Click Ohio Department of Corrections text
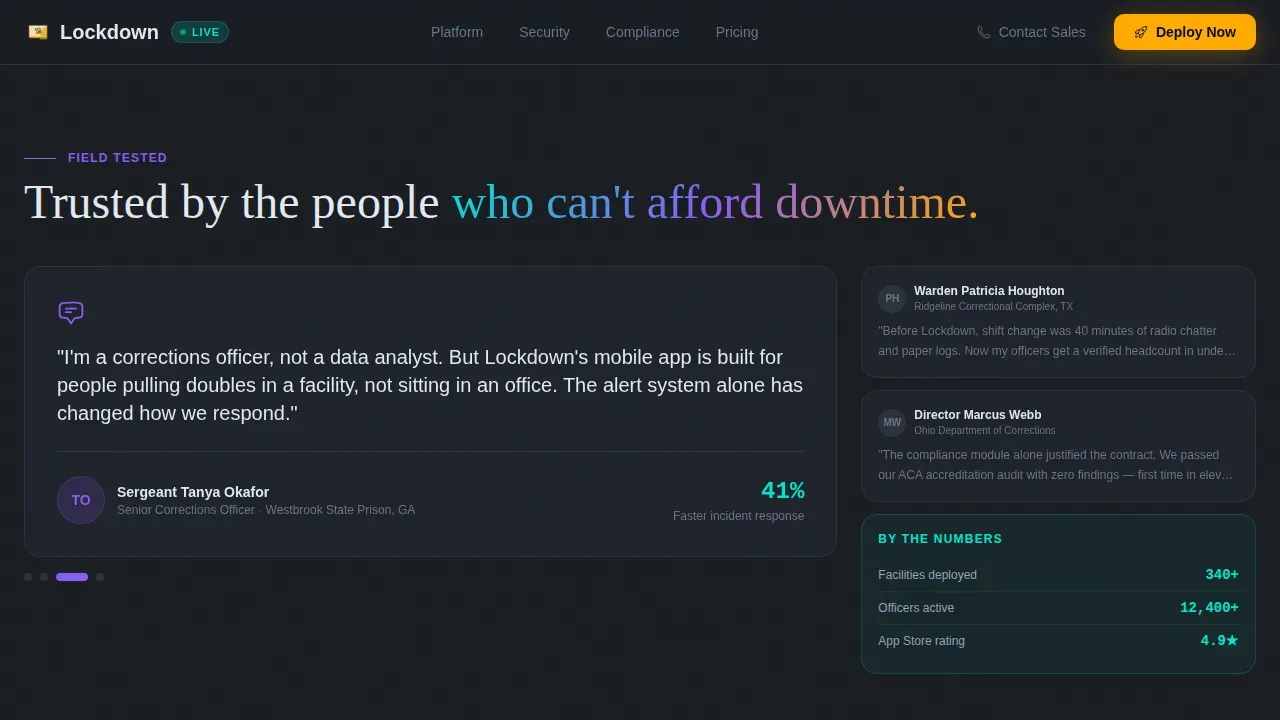 coord(984,431)
